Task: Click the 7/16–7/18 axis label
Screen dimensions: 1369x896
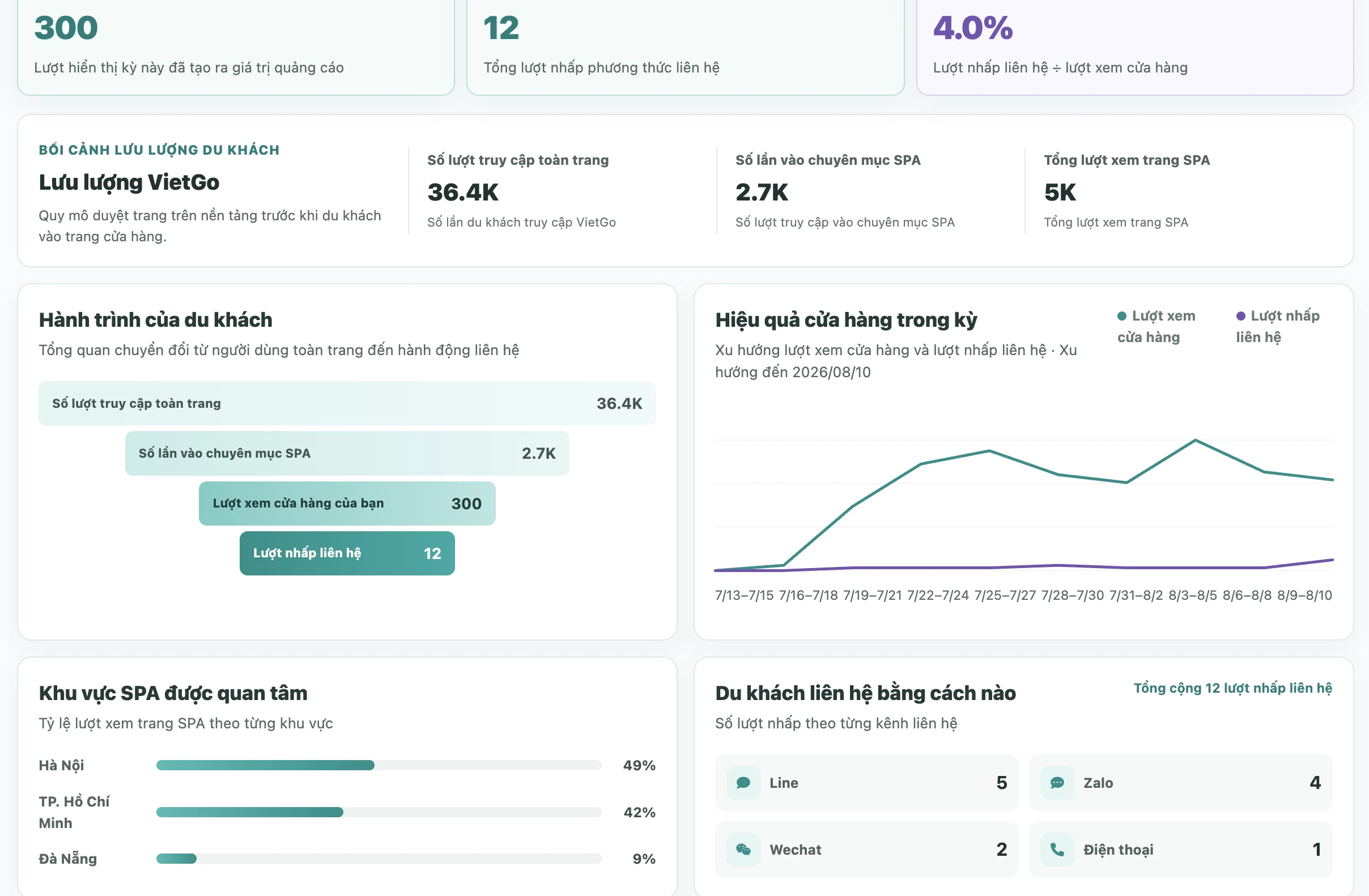Action: pyautogui.click(x=808, y=595)
